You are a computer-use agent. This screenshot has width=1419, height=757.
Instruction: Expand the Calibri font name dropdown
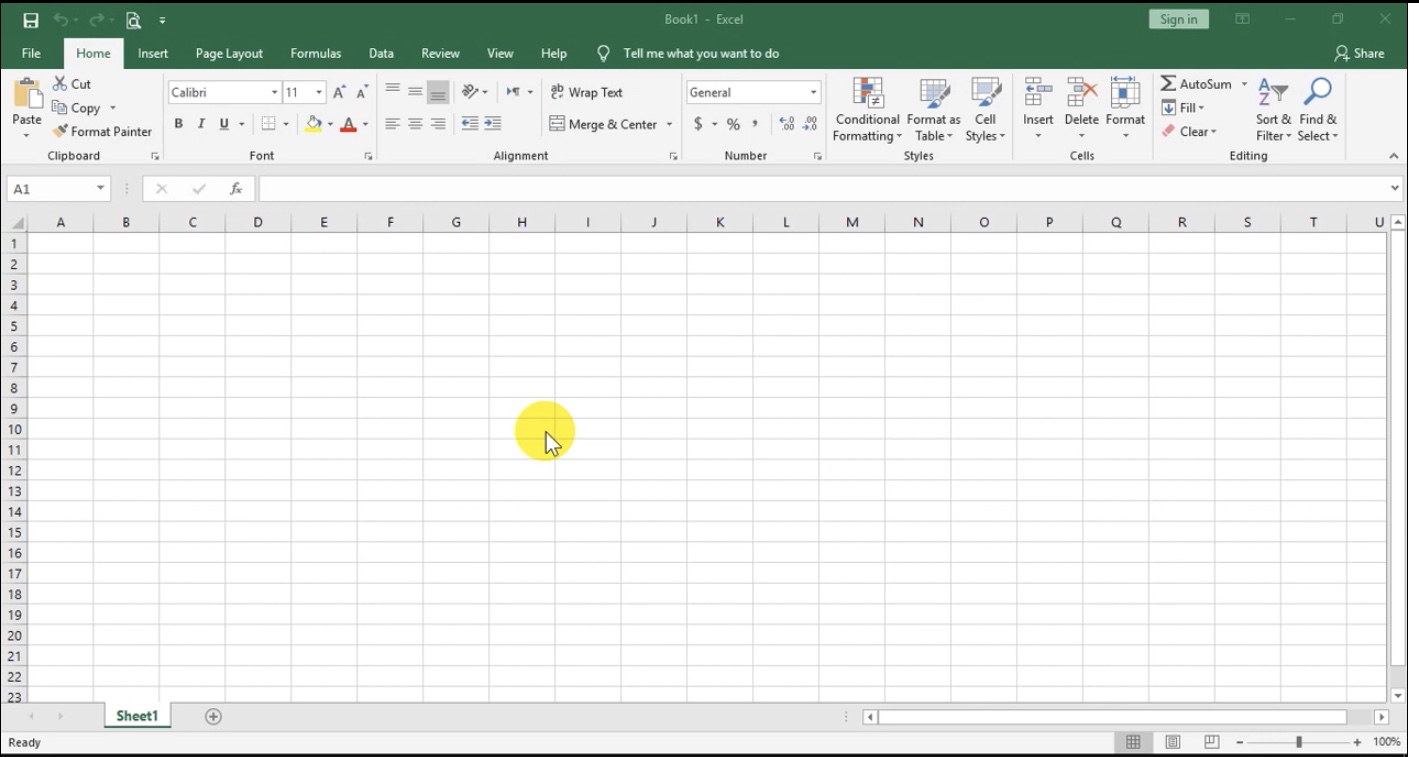click(x=274, y=92)
